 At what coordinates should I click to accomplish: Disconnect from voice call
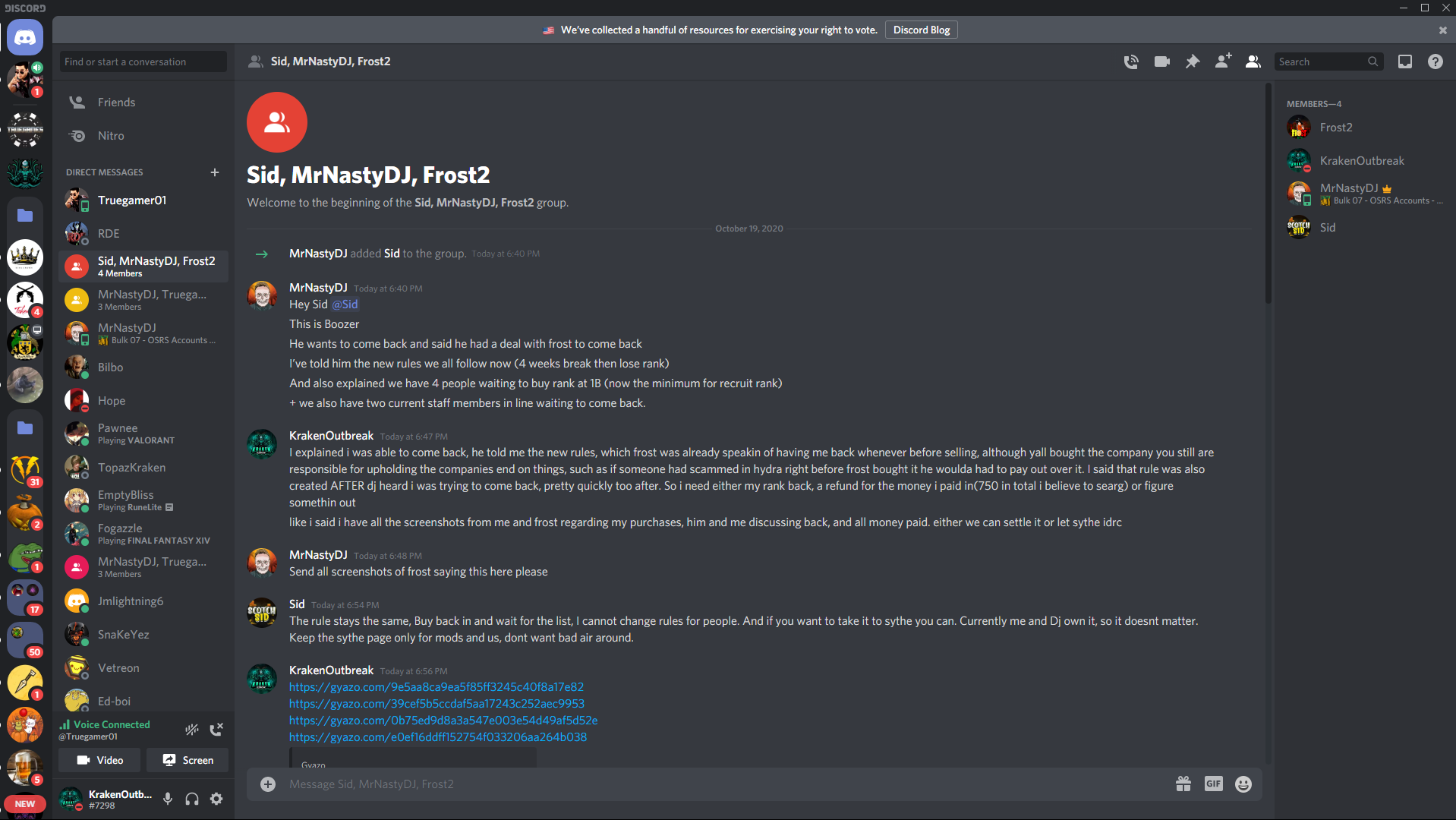216,730
